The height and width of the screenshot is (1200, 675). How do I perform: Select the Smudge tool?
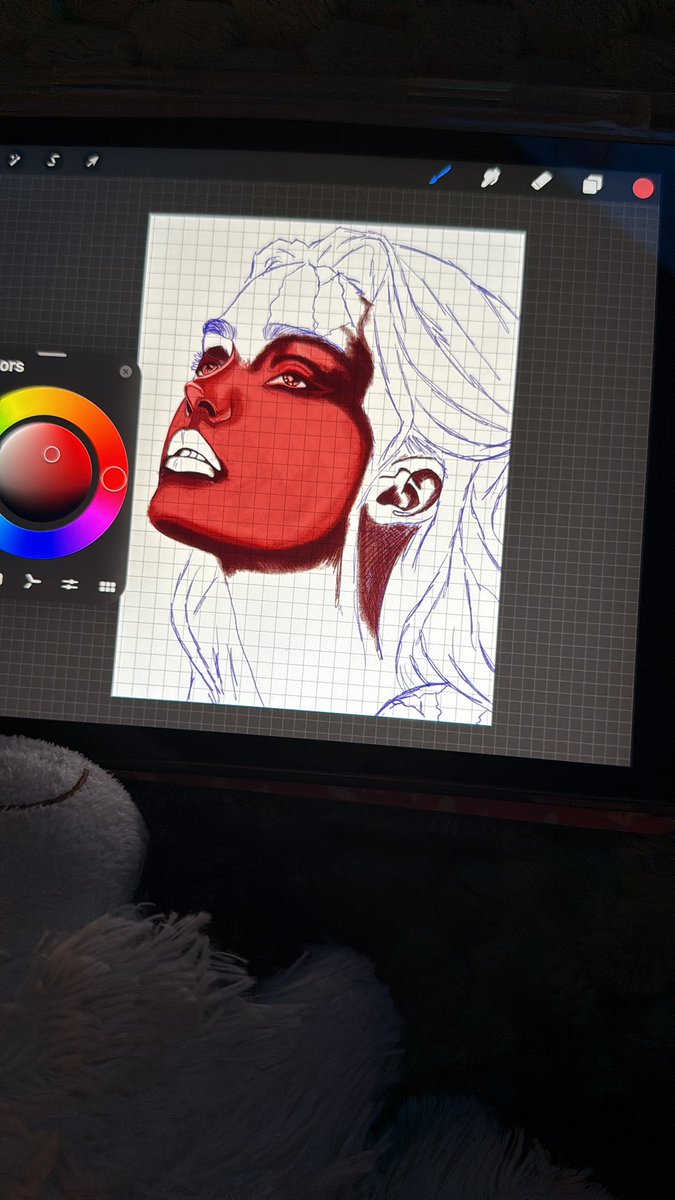[490, 178]
